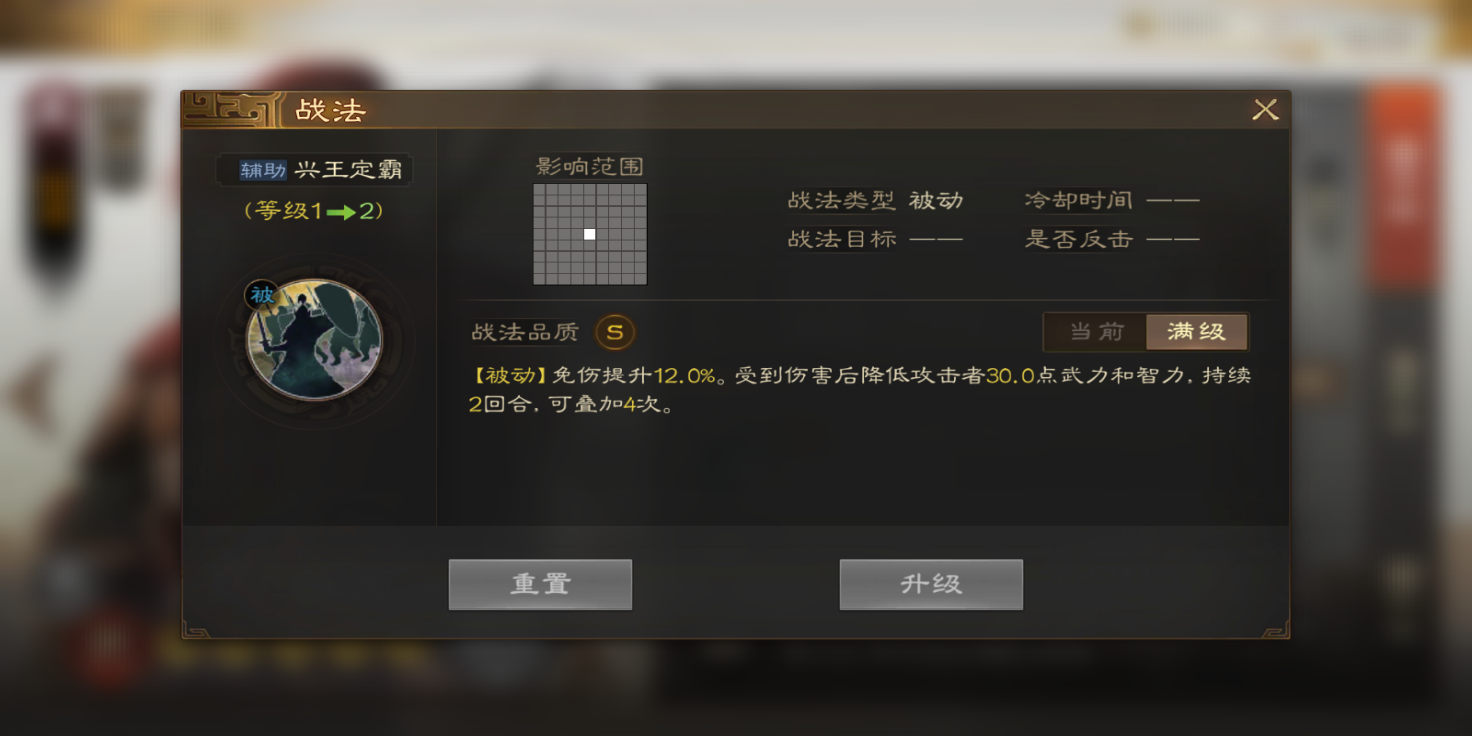Click the 影响范围 grid thumbnail

click(590, 234)
